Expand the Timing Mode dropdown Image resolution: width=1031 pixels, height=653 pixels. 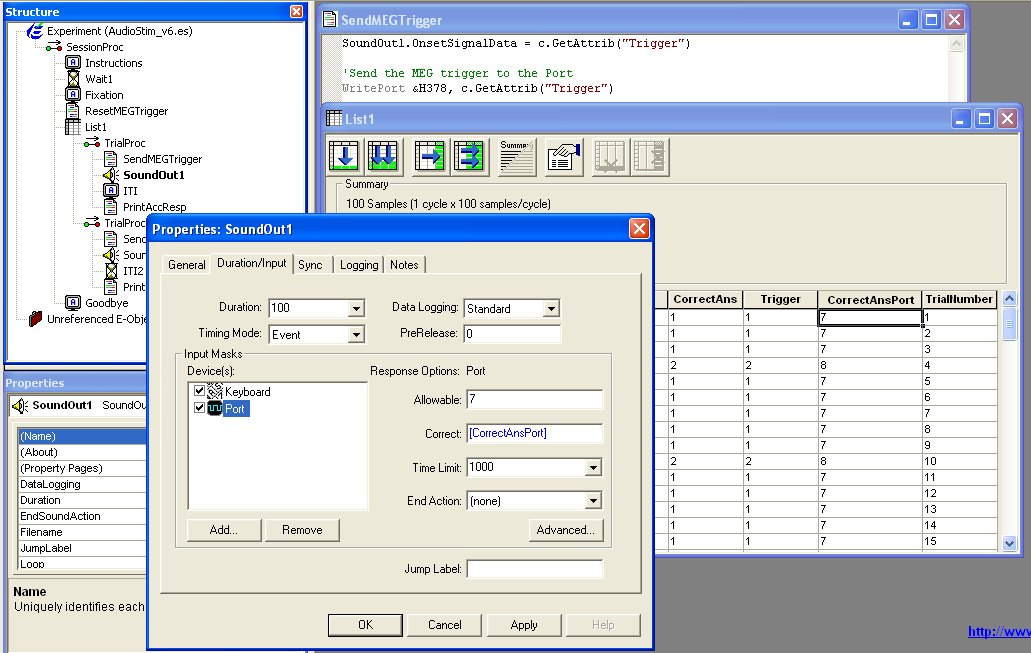(356, 334)
